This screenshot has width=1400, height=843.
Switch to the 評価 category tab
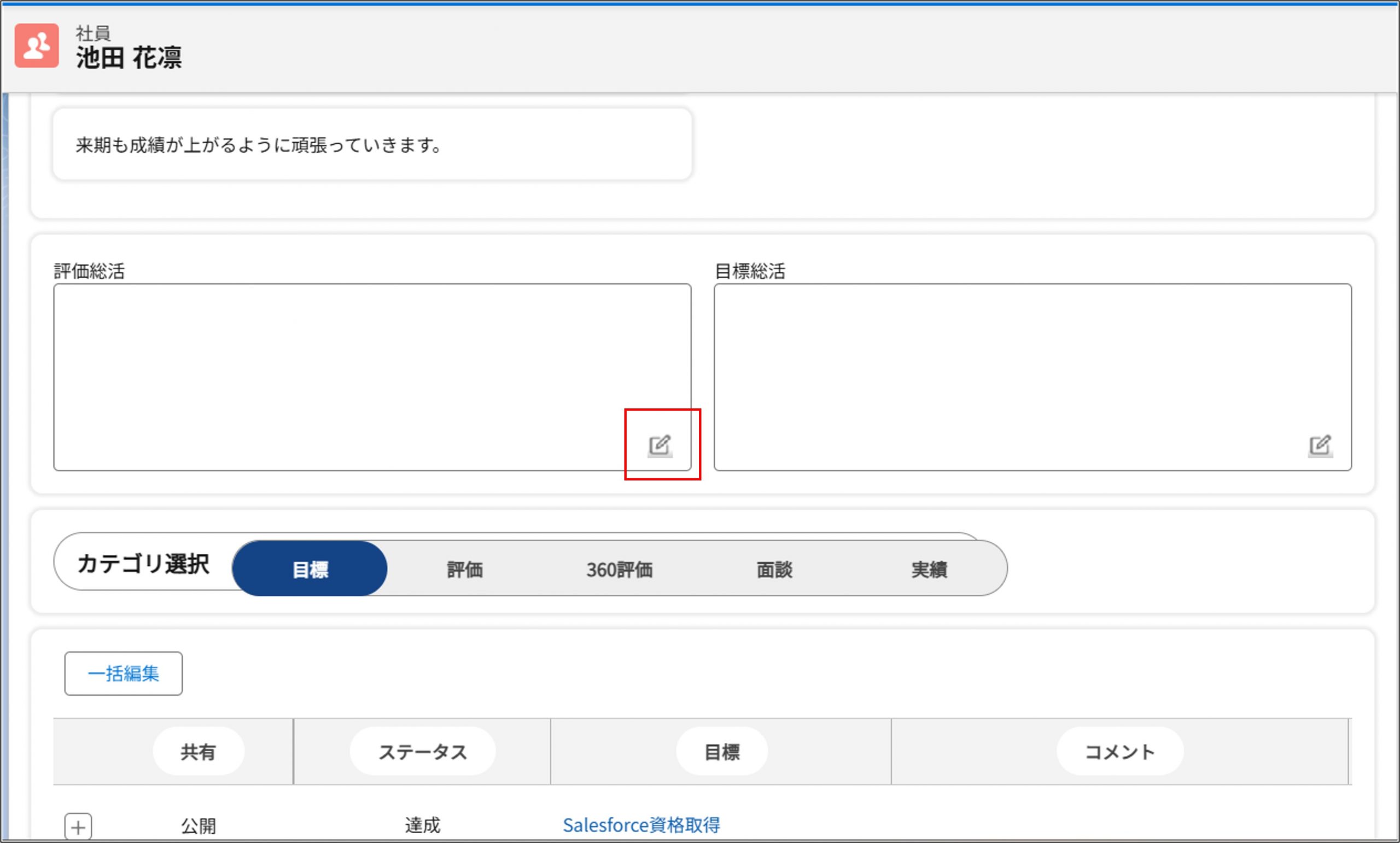465,569
